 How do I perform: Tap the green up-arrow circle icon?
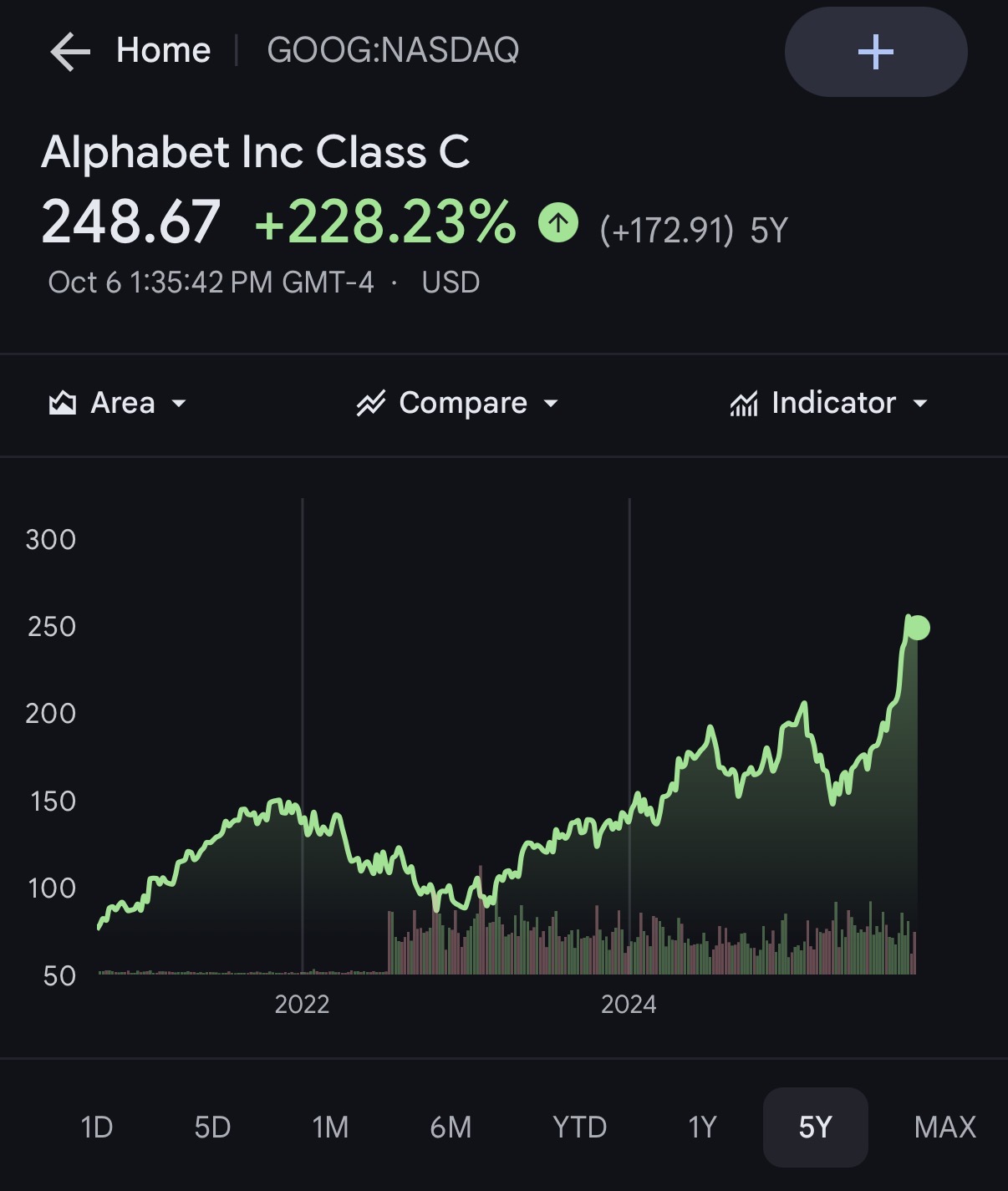tap(558, 222)
